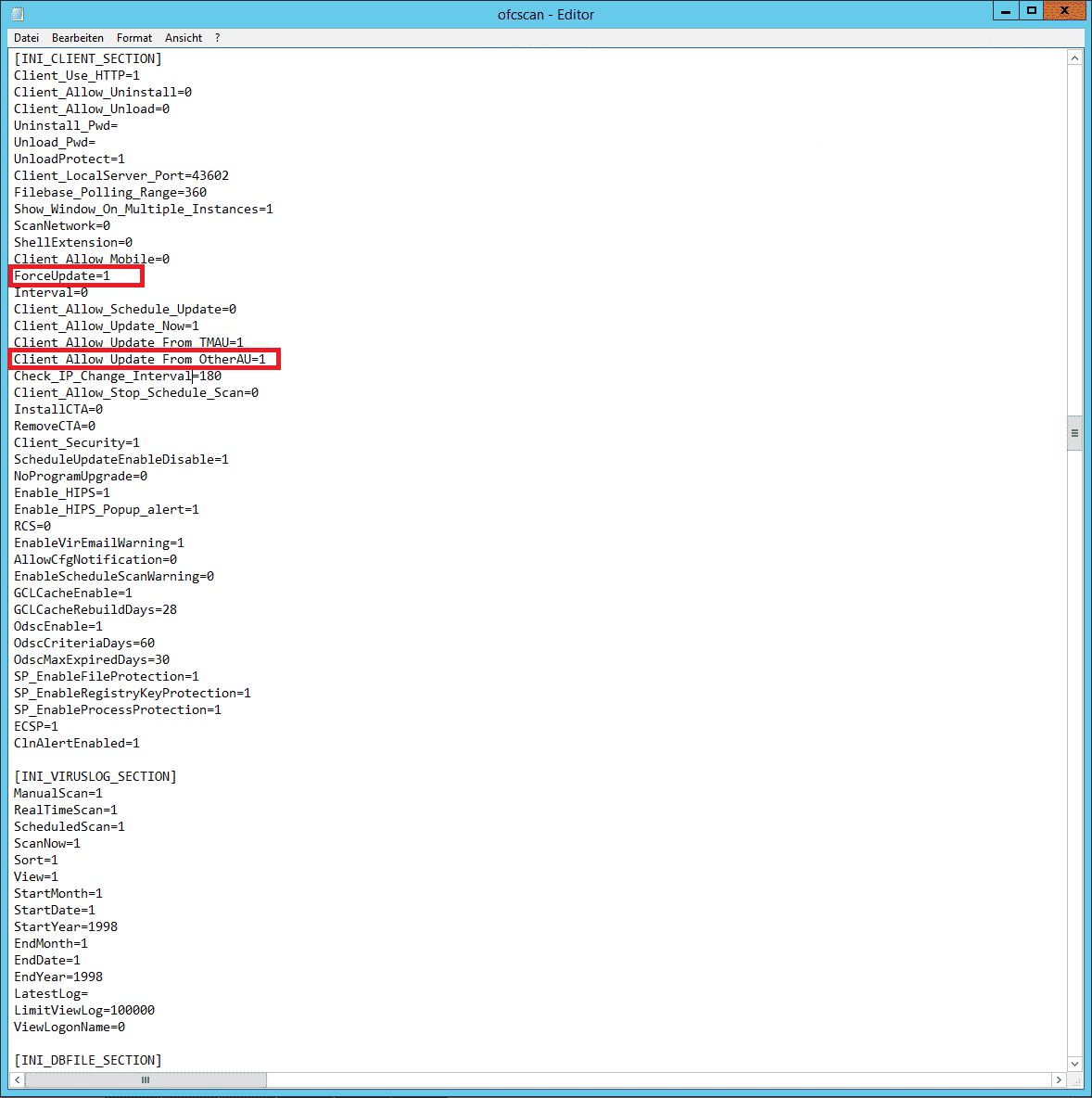Maximize the ofcscan Editor window
The image size is (1092, 1098).
click(x=1031, y=11)
